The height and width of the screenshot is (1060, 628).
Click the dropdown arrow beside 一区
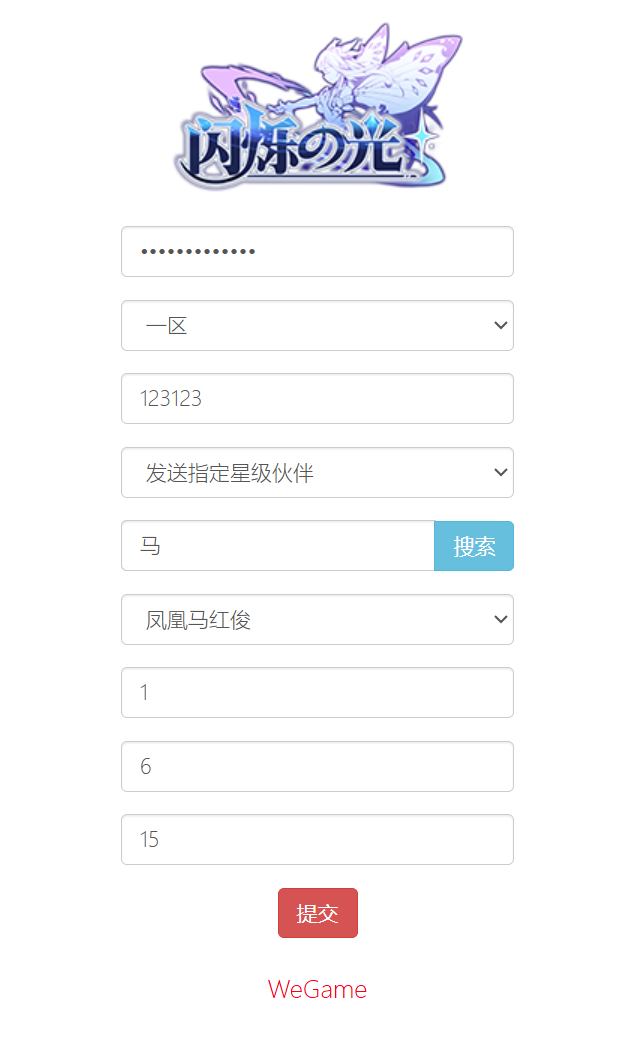[x=500, y=325]
